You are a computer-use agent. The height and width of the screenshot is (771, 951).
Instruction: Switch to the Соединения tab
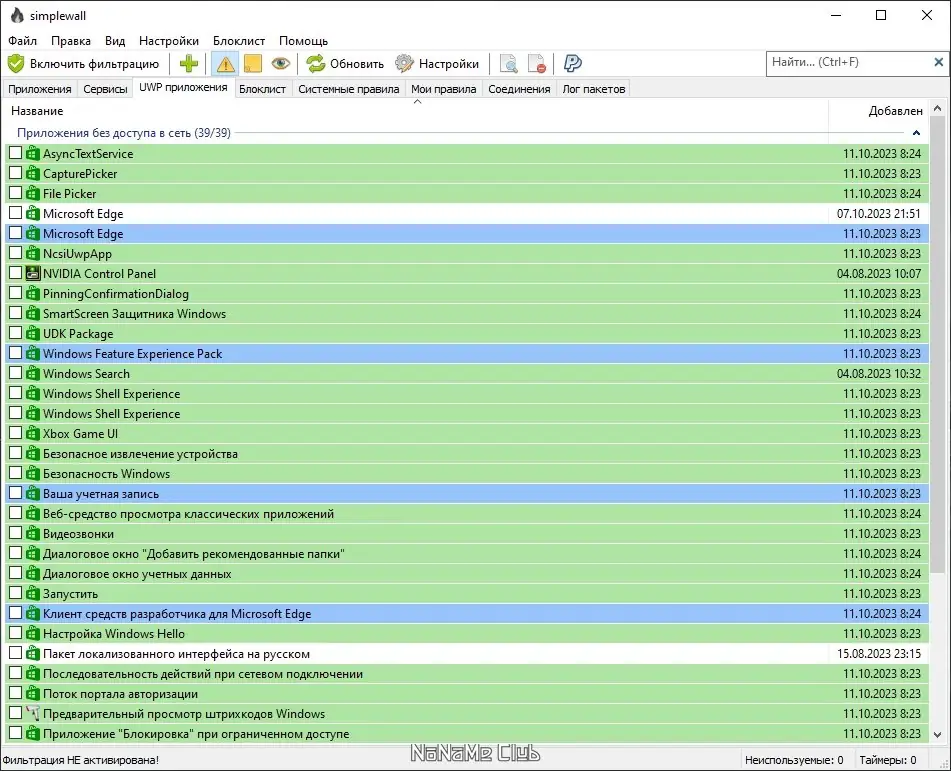coord(519,89)
